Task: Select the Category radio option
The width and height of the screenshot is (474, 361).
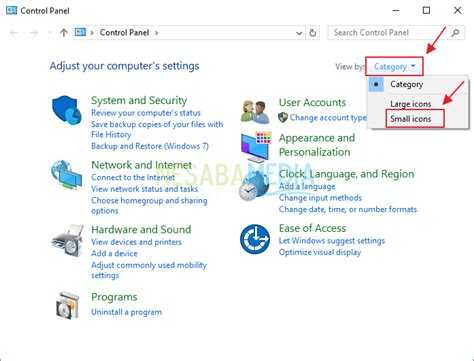Action: 407,84
